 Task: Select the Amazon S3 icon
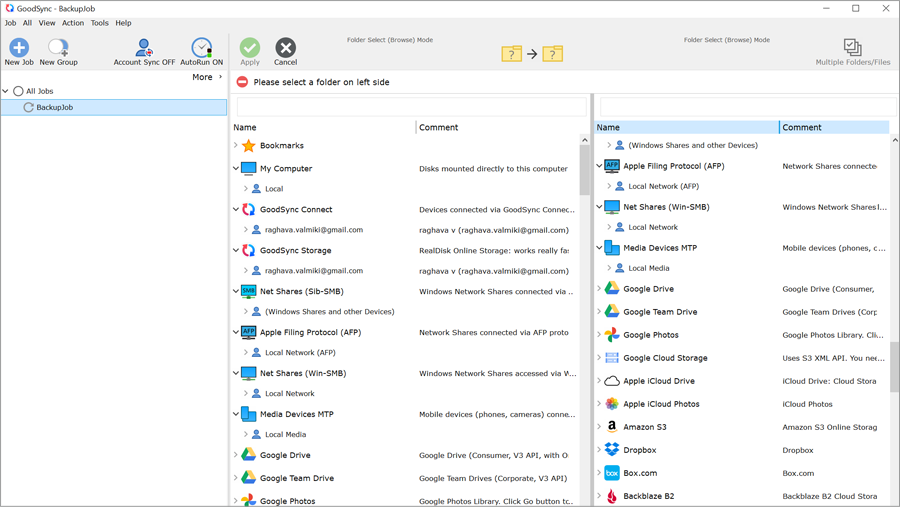click(612, 427)
